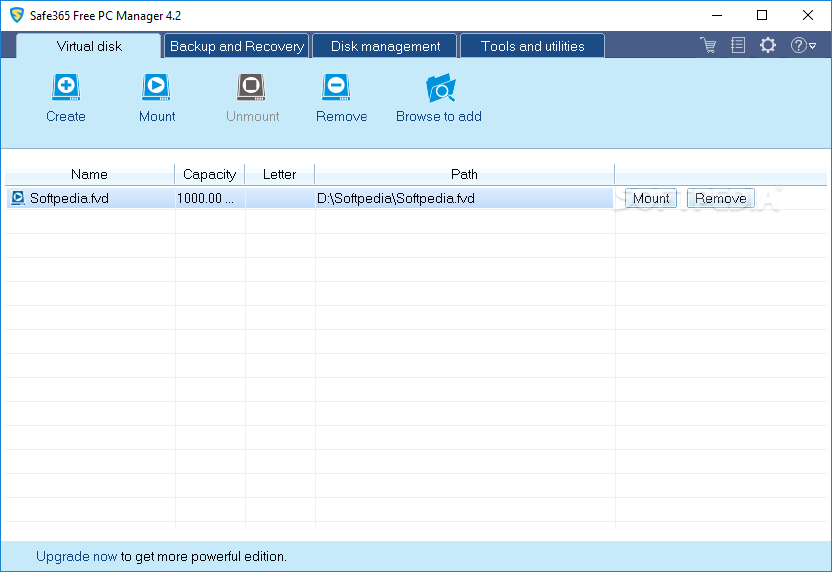The width and height of the screenshot is (832, 572).
Task: Sort by the Path column header
Action: (464, 174)
